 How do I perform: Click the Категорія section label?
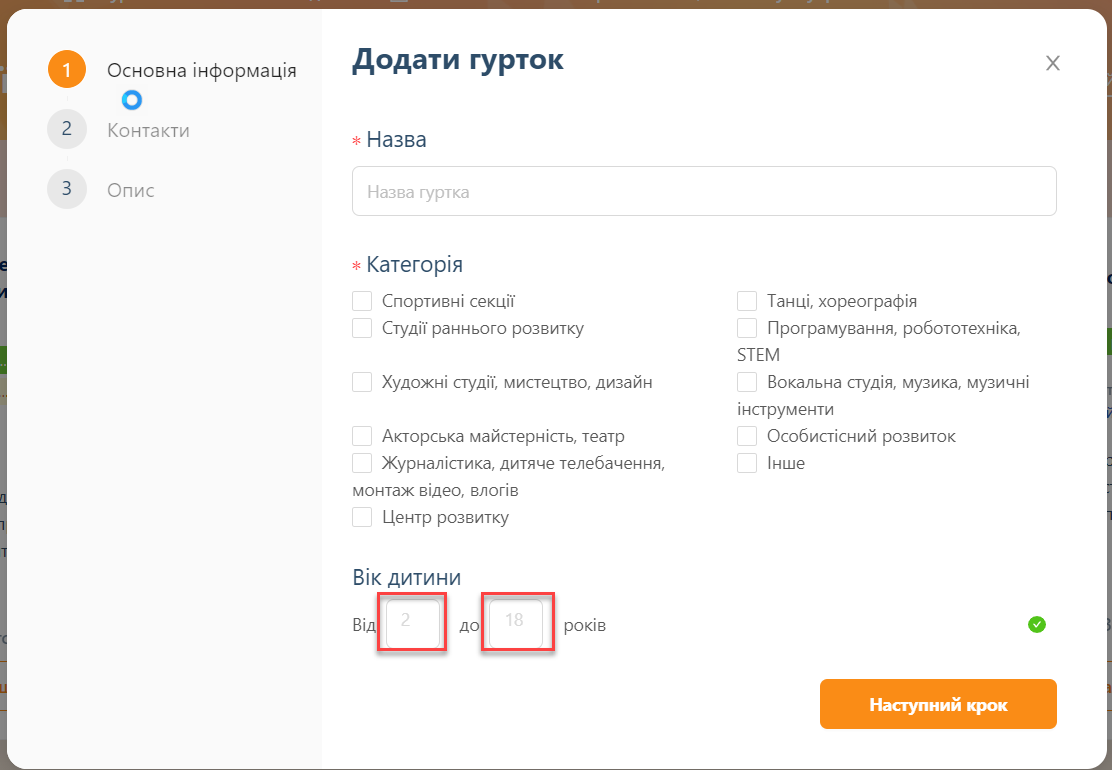414,264
